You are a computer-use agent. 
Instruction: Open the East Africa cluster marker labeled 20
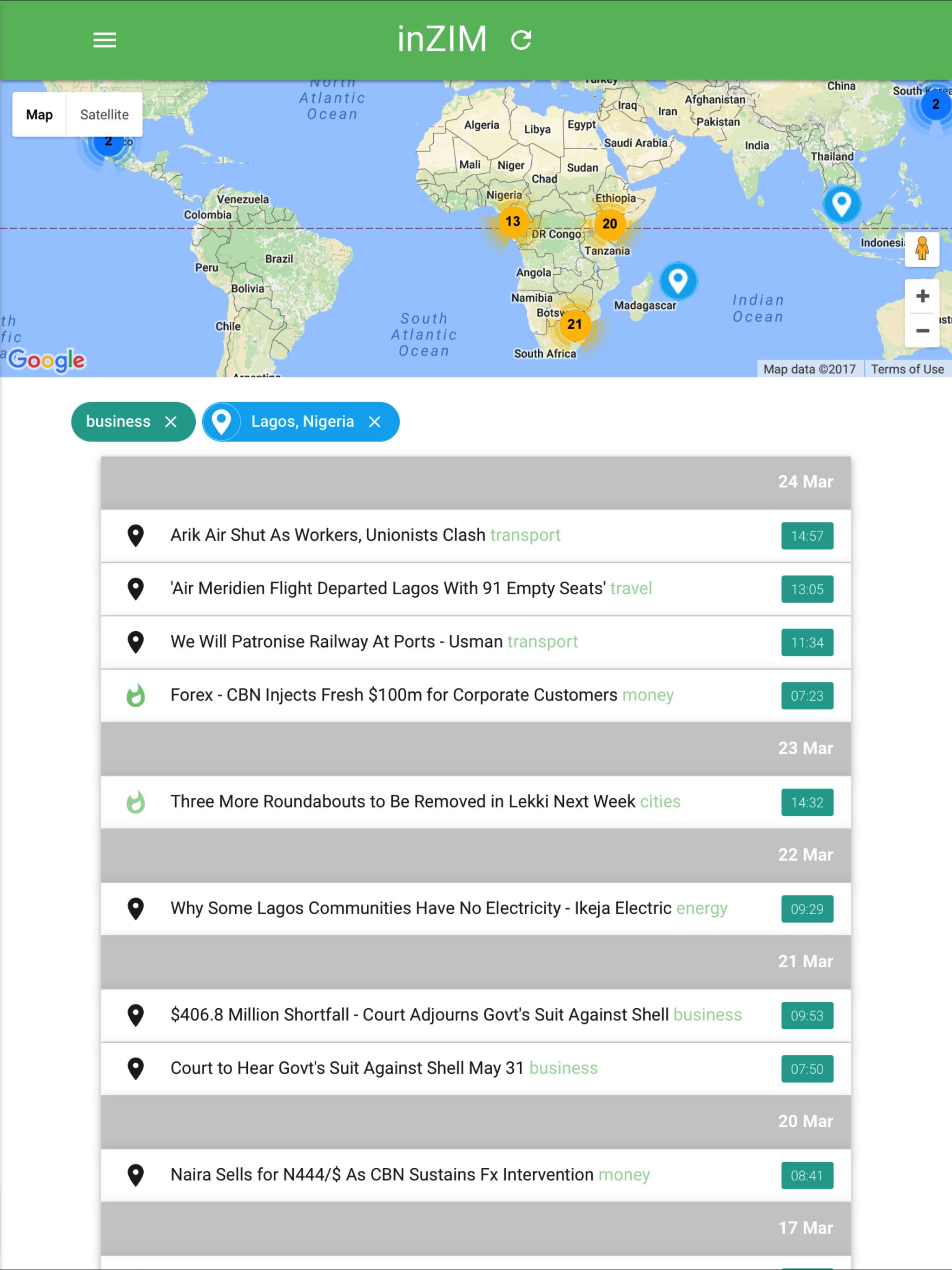point(610,224)
